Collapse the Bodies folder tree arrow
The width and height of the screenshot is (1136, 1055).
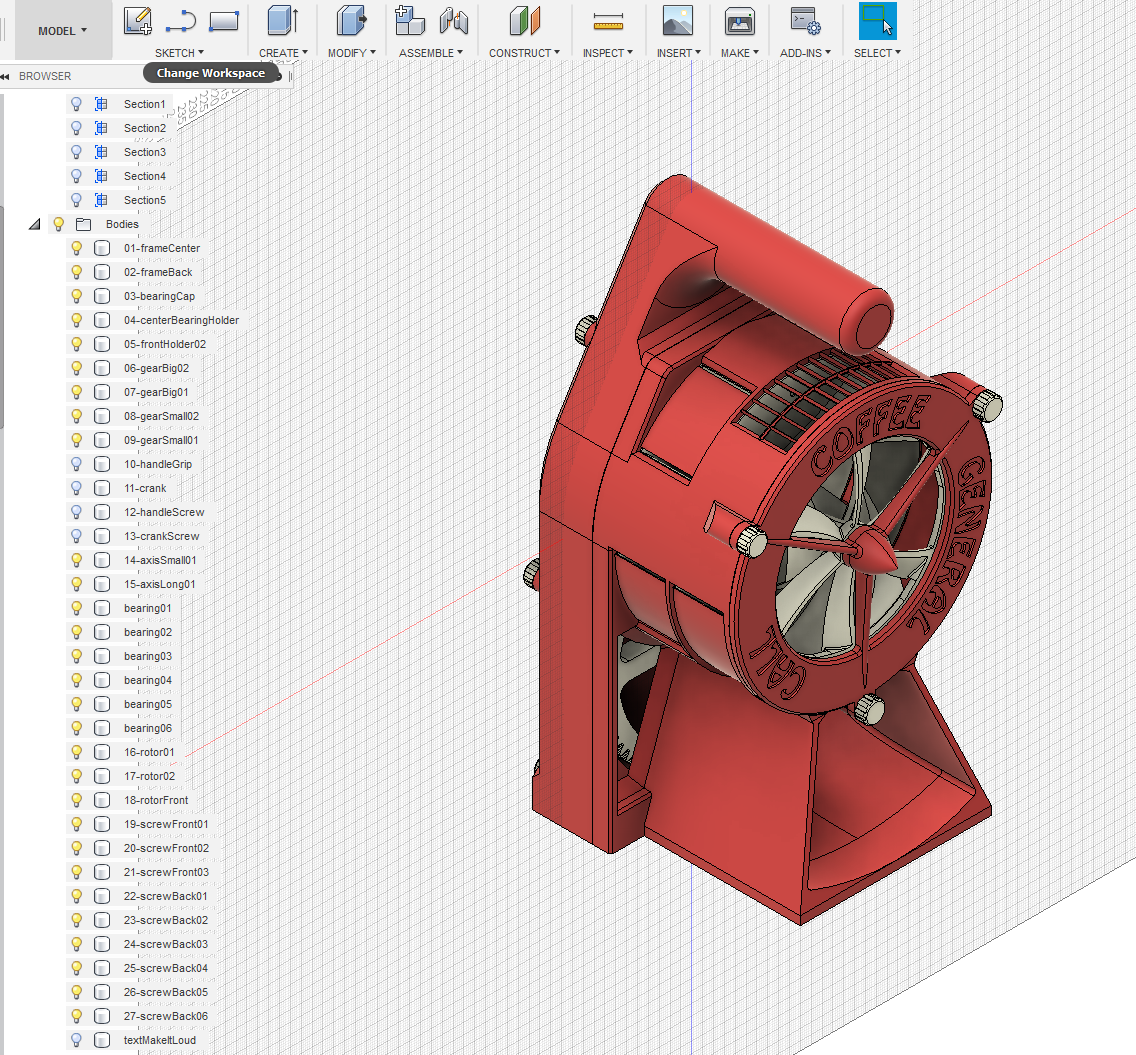tap(34, 225)
